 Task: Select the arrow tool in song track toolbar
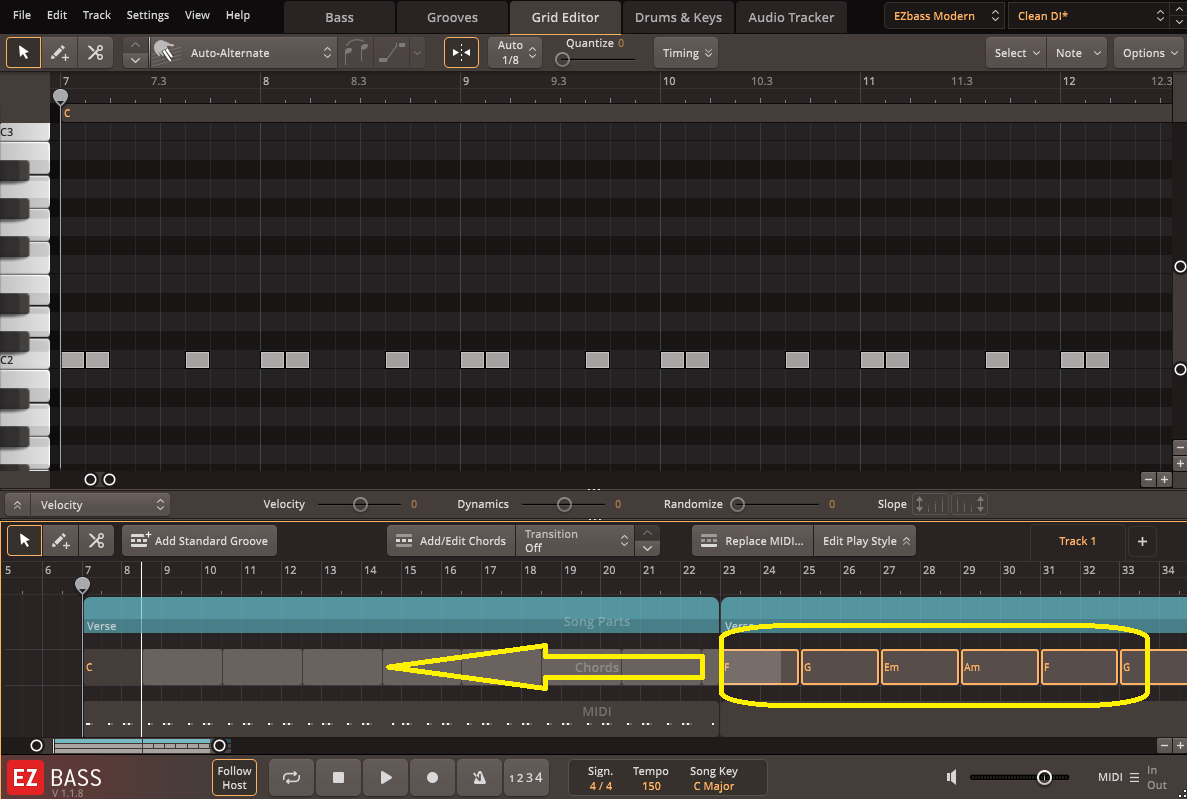(x=24, y=541)
